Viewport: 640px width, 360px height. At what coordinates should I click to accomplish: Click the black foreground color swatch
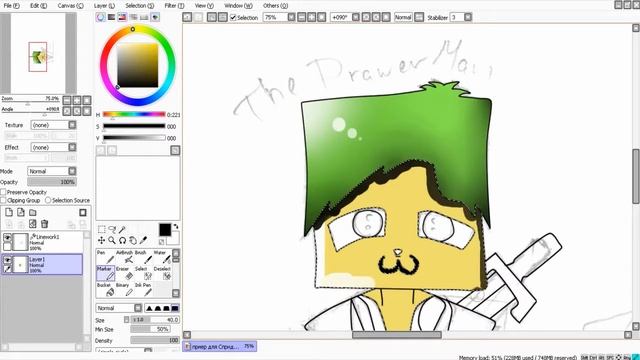(x=164, y=229)
